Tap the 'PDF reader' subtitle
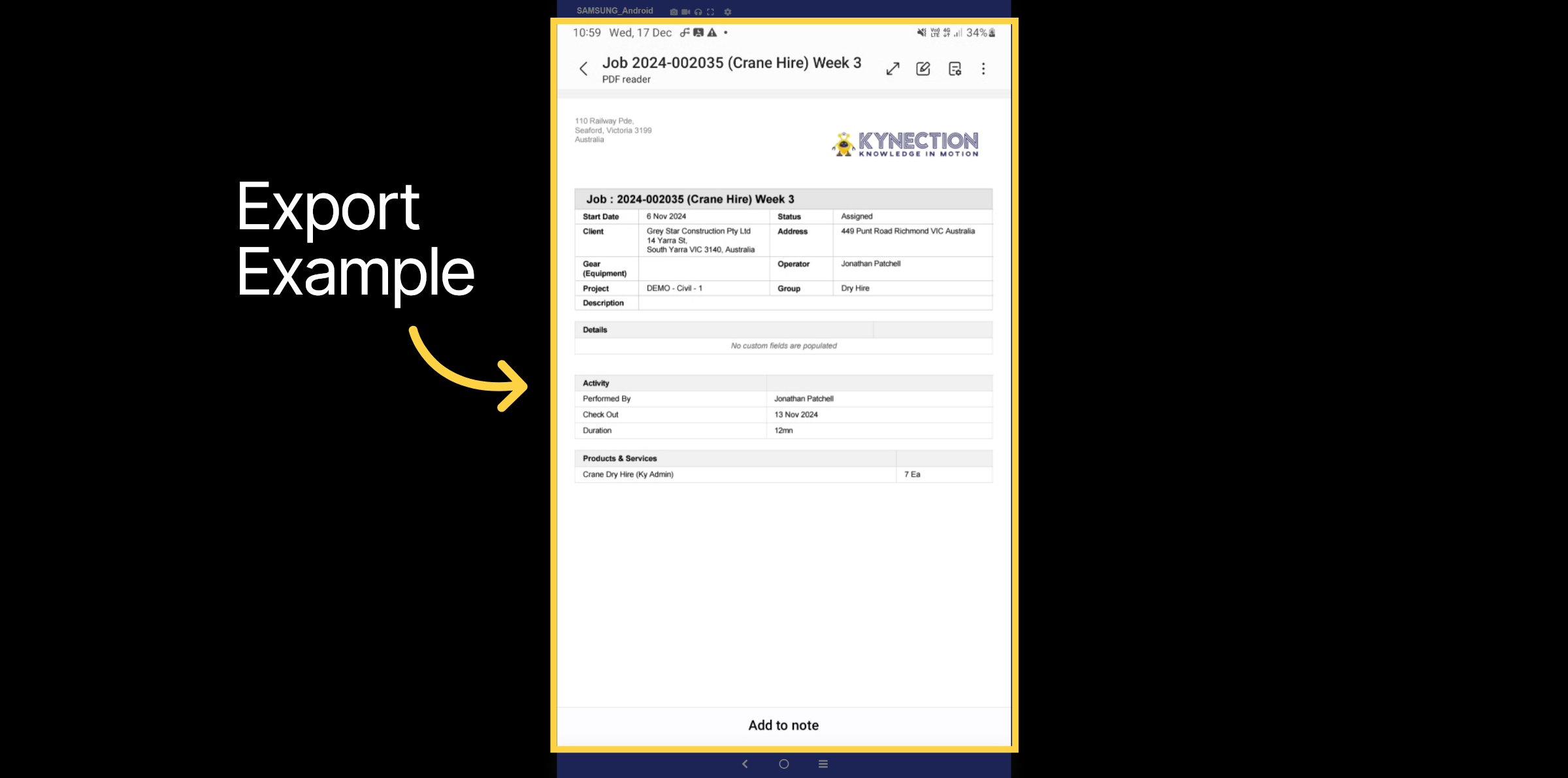The width and height of the screenshot is (1568, 778). (x=626, y=79)
